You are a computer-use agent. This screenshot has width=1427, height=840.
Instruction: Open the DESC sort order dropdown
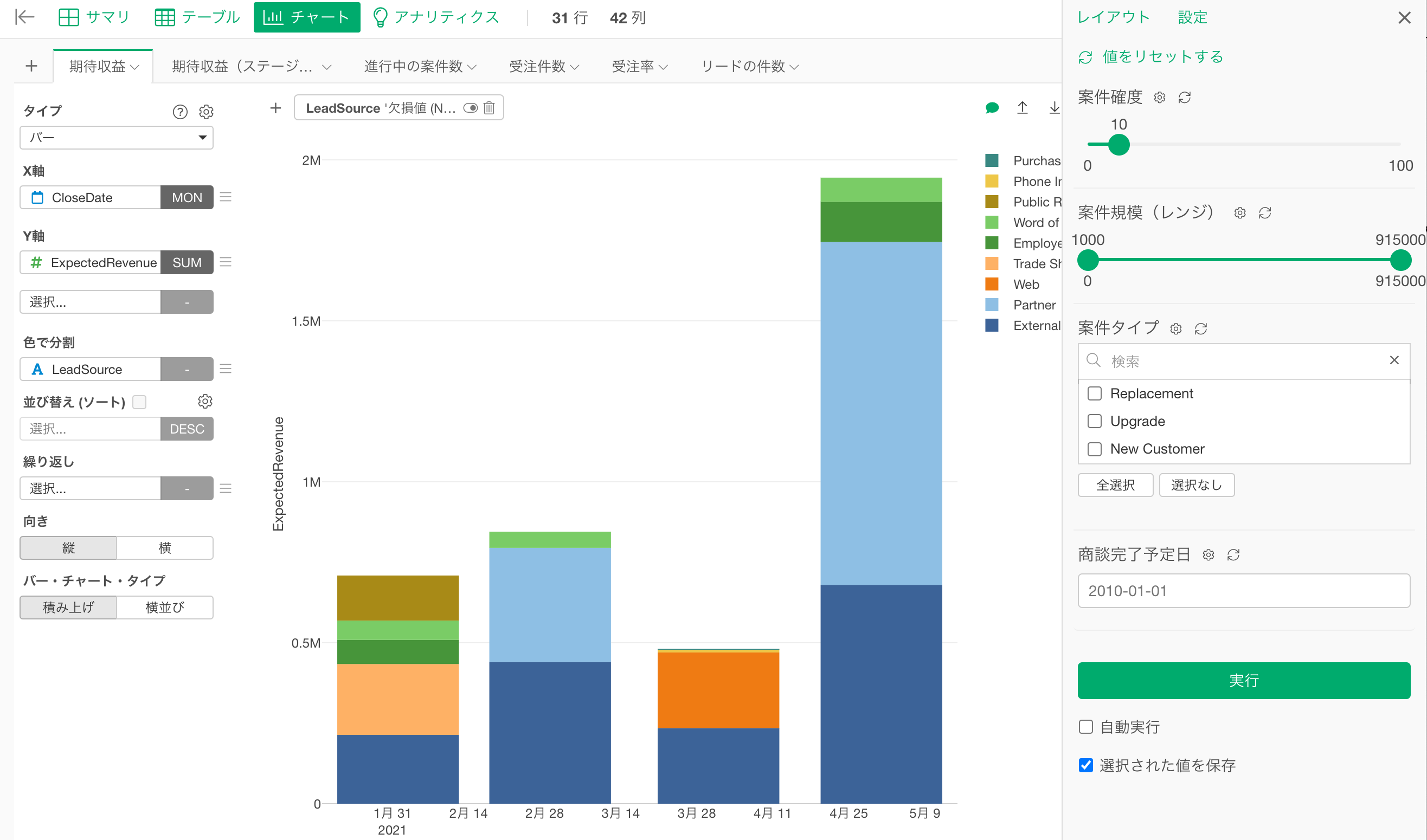(187, 429)
